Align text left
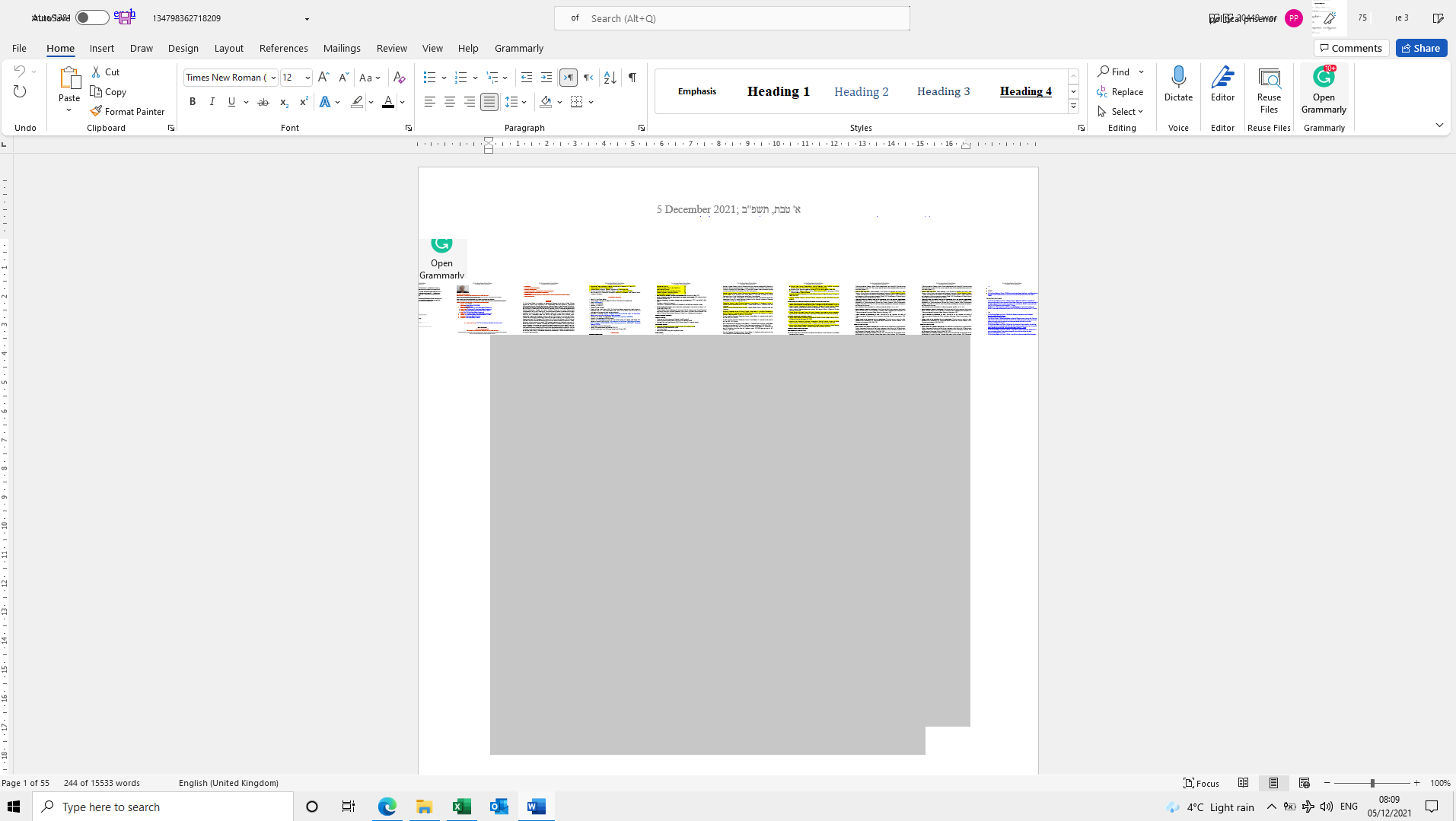1456x821 pixels. coord(430,101)
